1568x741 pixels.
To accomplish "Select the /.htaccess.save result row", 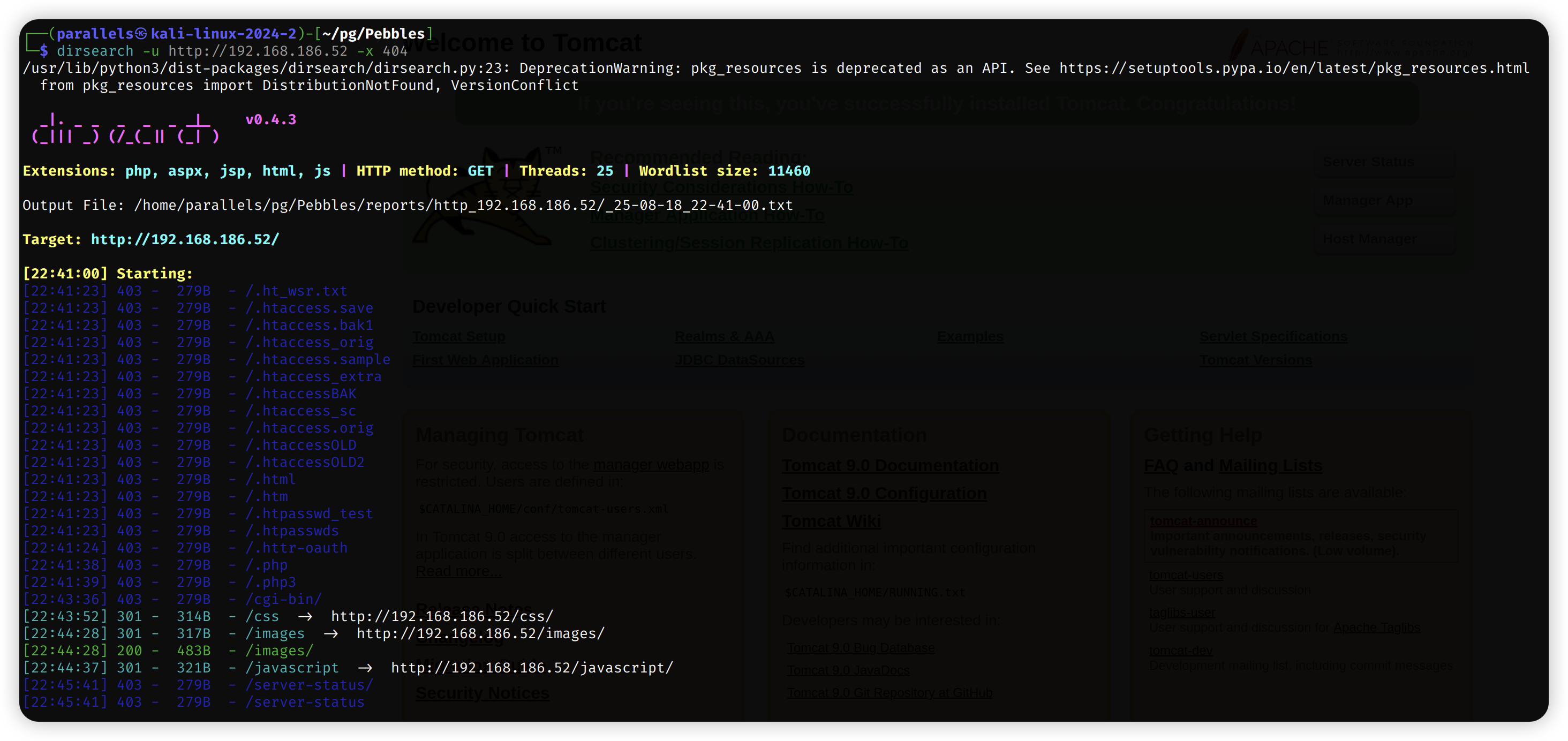I will (198, 308).
